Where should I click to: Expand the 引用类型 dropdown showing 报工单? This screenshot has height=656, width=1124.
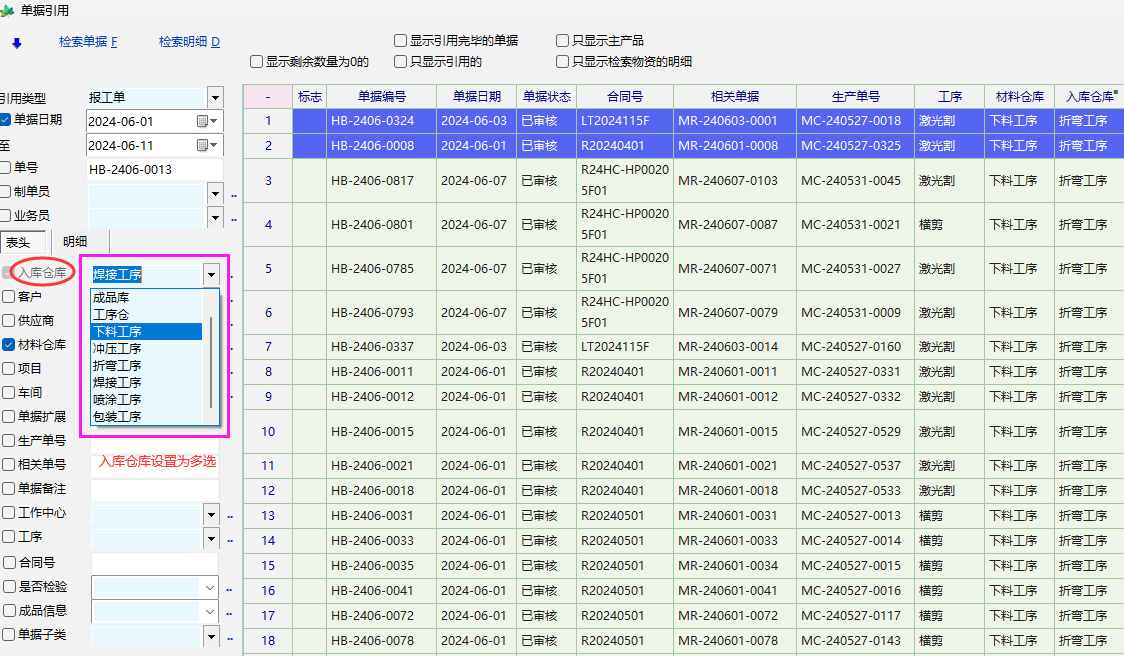tap(215, 97)
